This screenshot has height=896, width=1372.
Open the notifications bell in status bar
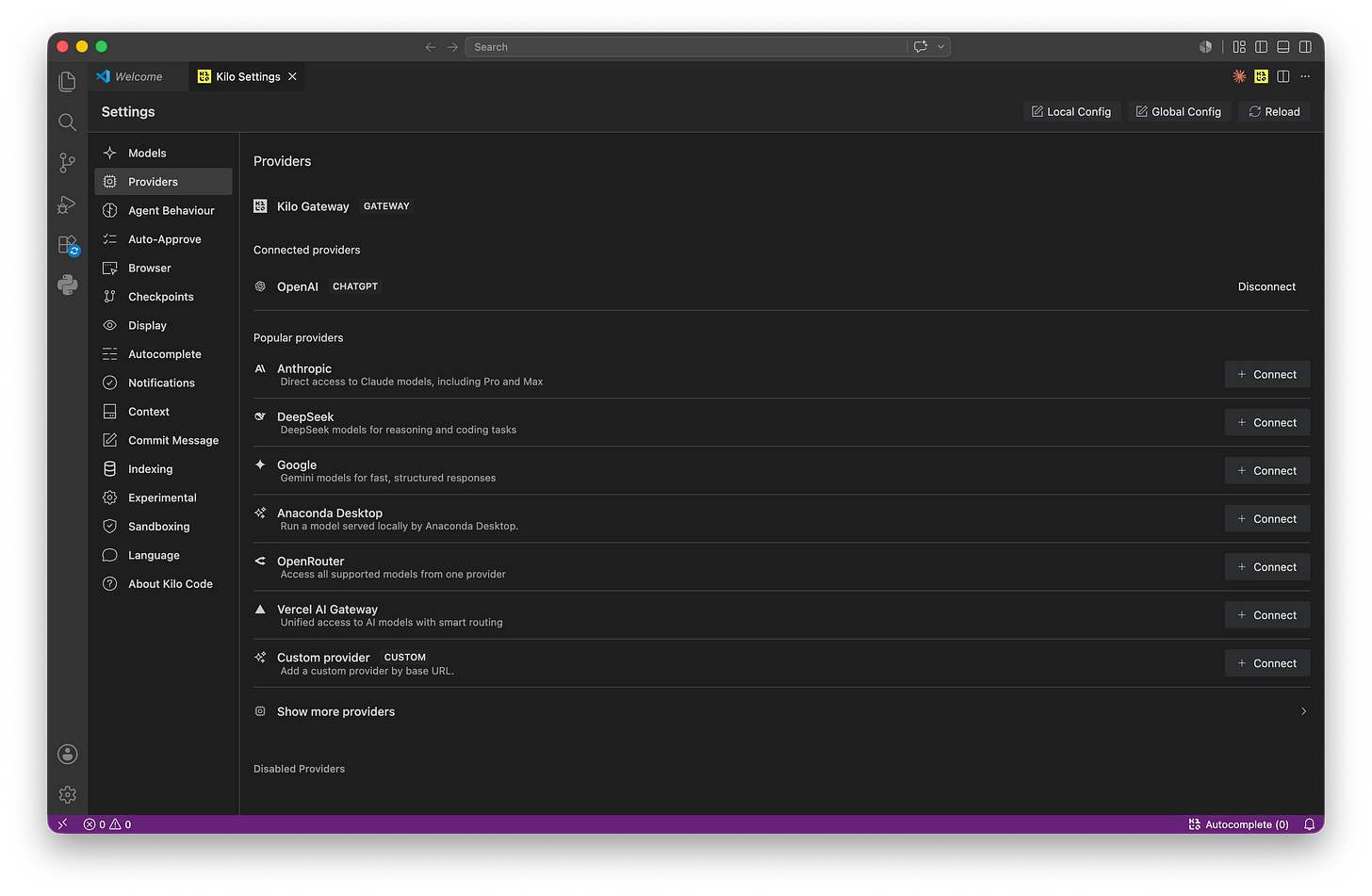(1309, 824)
